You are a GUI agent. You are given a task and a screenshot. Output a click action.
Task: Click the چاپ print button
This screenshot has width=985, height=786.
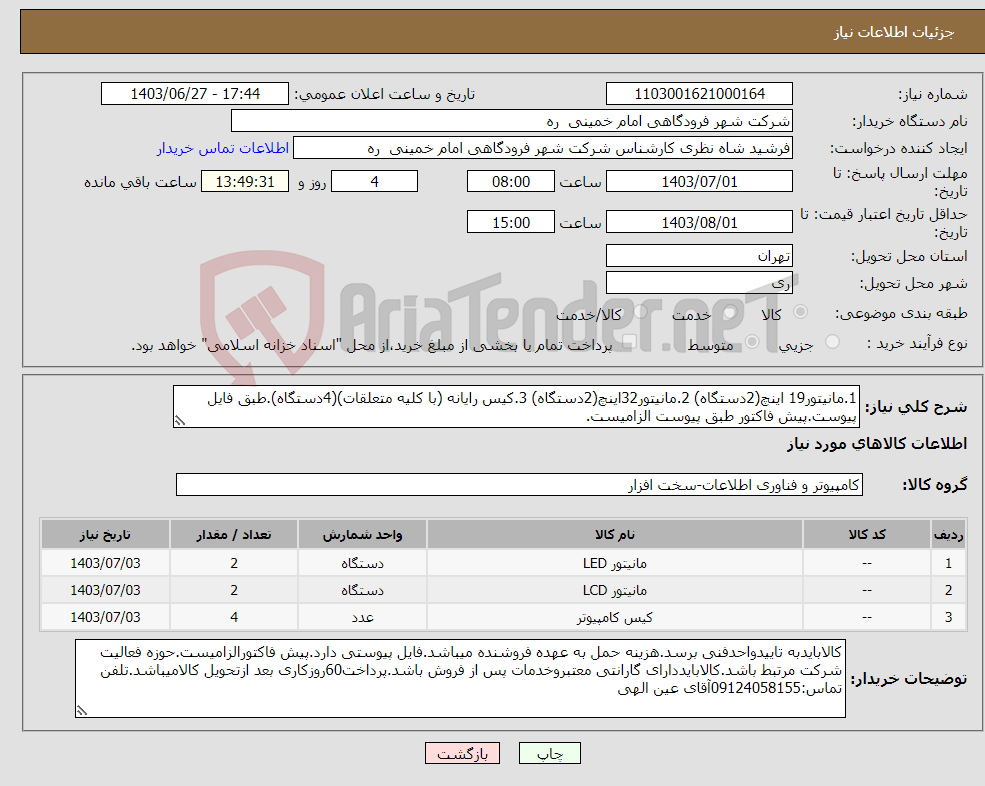pos(550,753)
